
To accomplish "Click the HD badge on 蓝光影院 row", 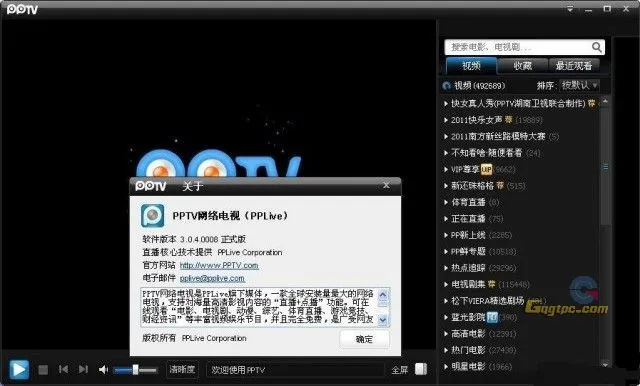I will tap(493, 317).
